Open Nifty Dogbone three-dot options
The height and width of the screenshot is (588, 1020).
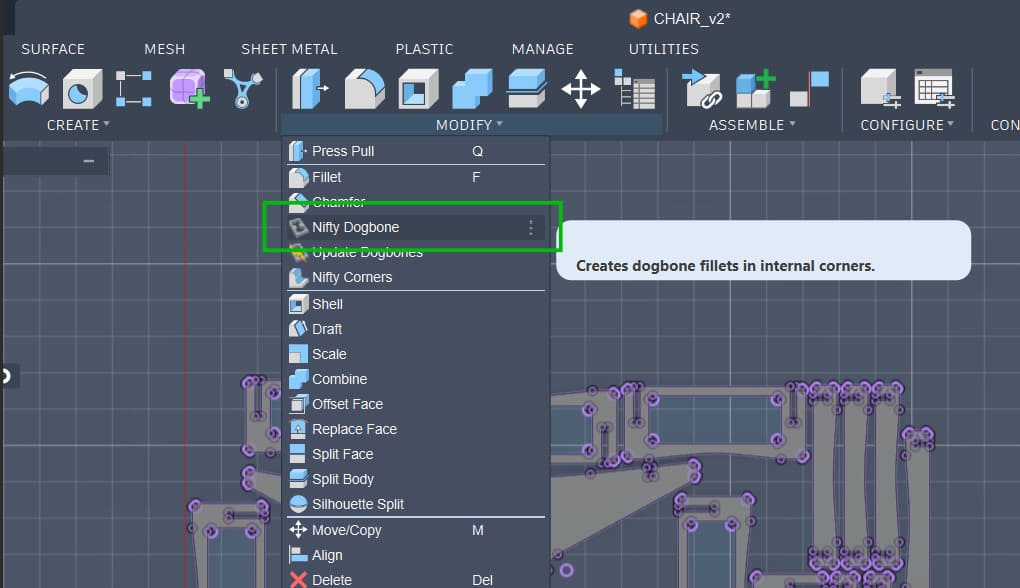click(531, 227)
